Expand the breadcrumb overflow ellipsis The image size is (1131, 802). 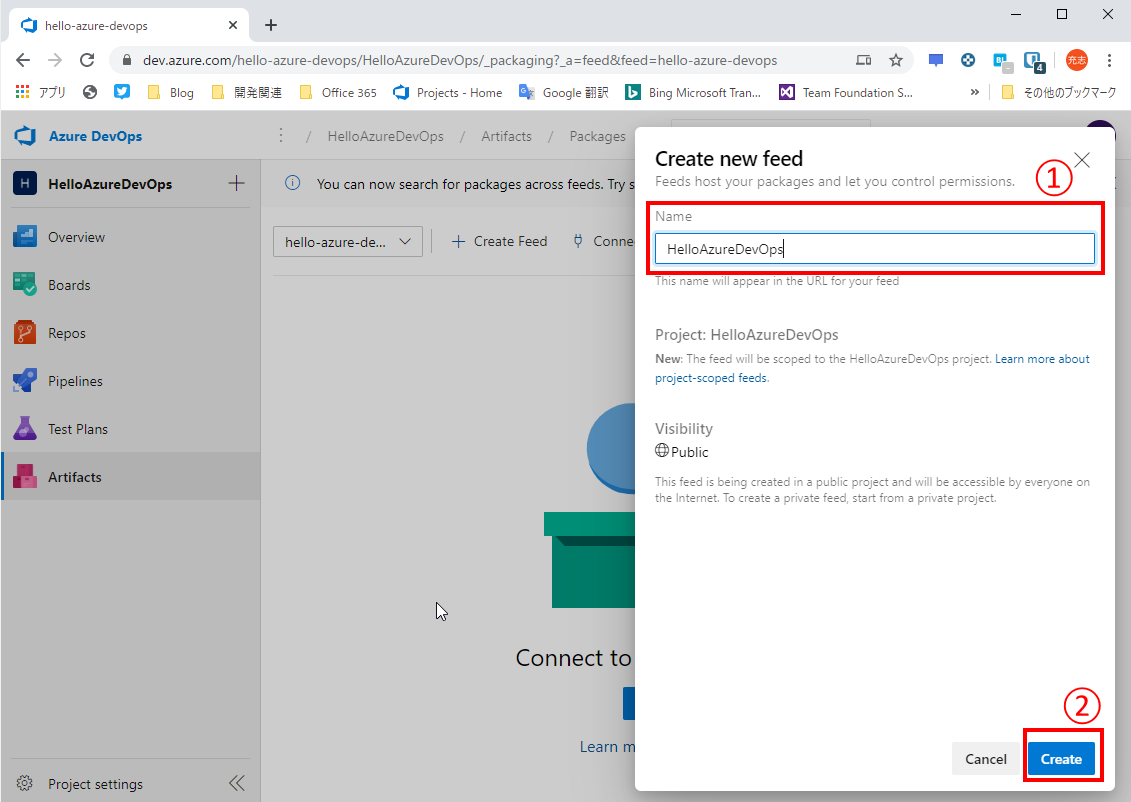281,135
